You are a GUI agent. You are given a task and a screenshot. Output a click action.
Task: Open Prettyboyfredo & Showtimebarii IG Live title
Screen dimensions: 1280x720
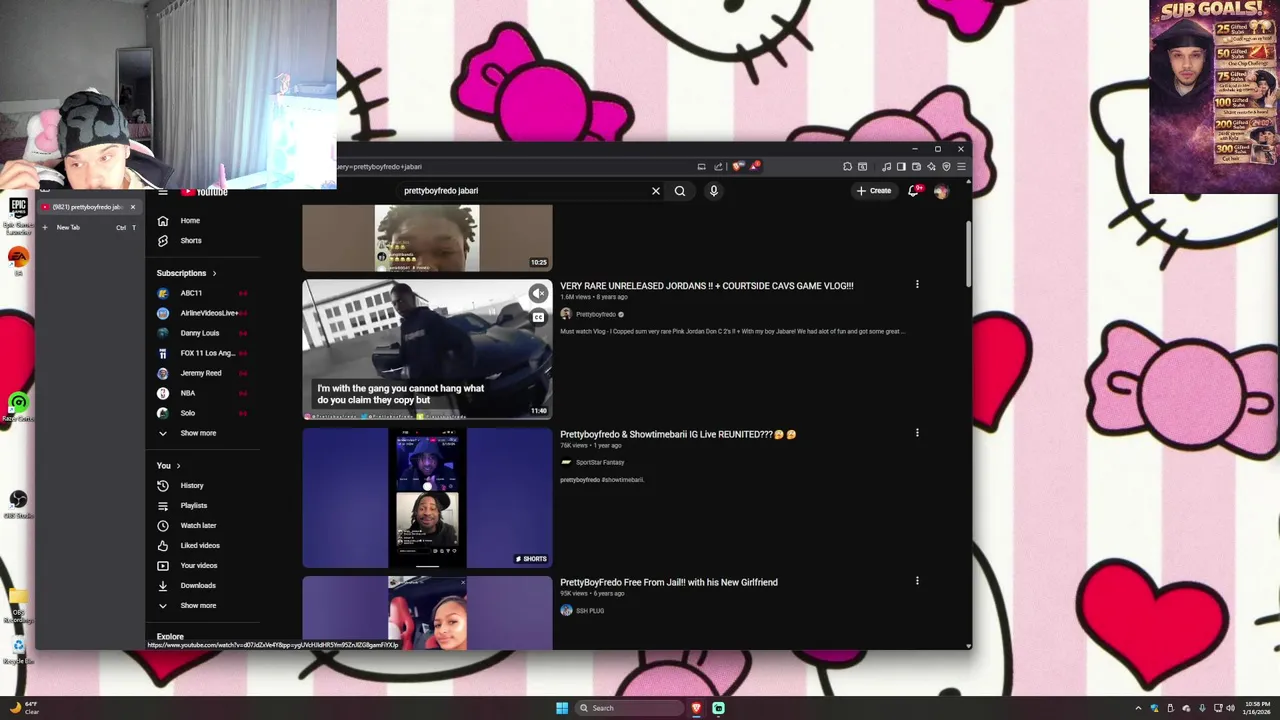[678, 434]
